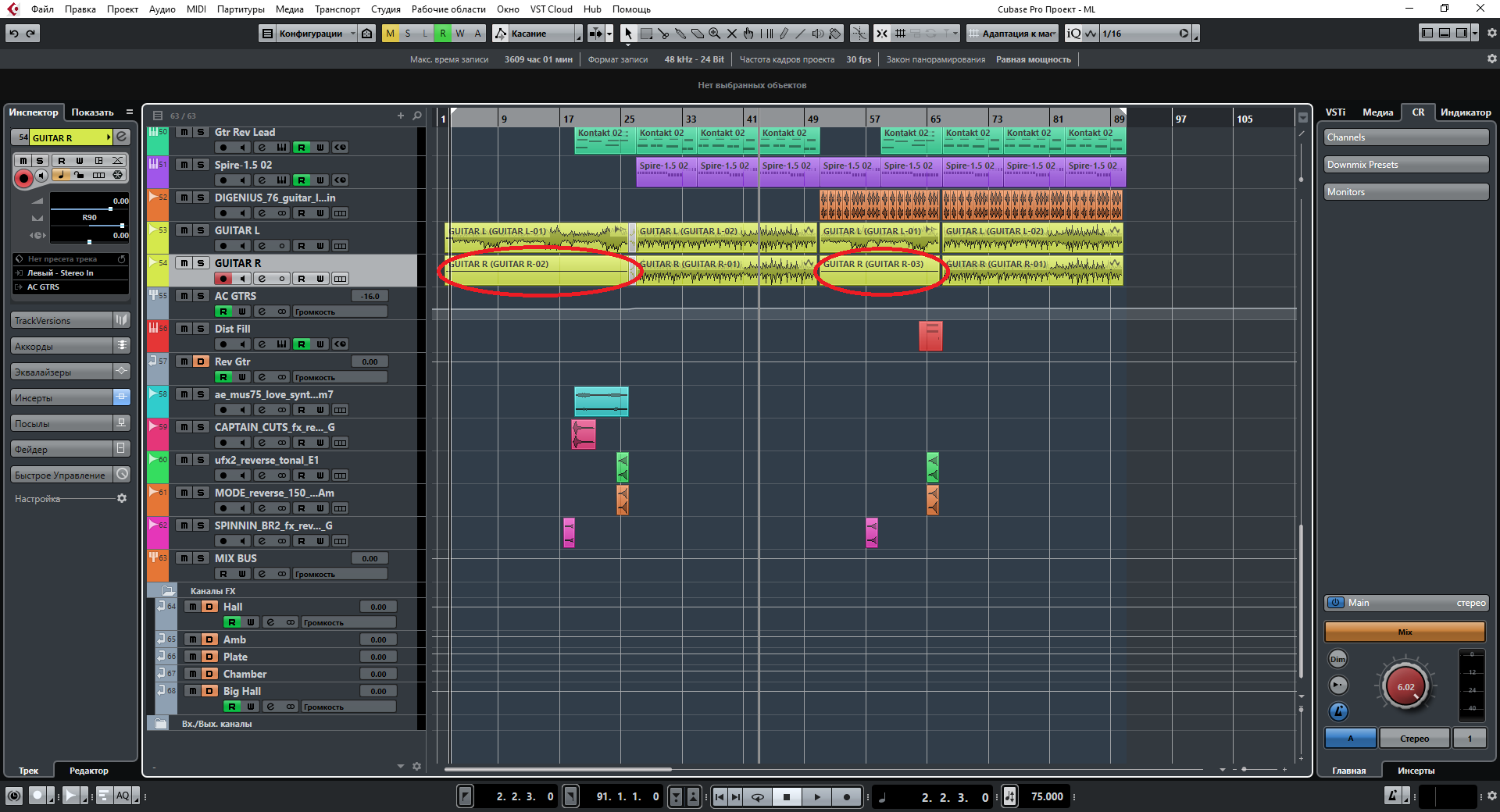Solo the GUITAR R track
The image size is (1500, 812).
tap(201, 263)
